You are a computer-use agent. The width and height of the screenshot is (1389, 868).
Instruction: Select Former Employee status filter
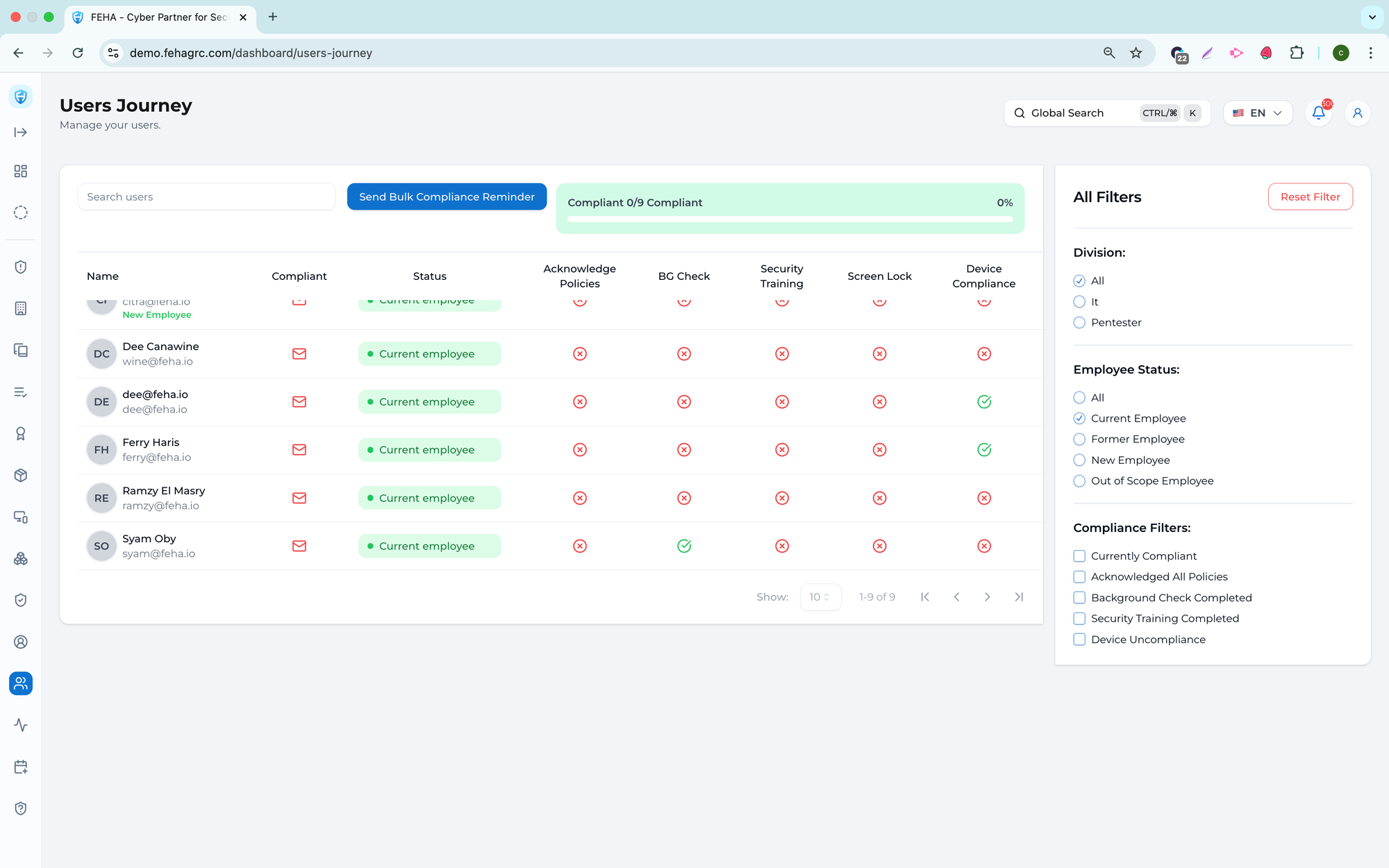1079,440
